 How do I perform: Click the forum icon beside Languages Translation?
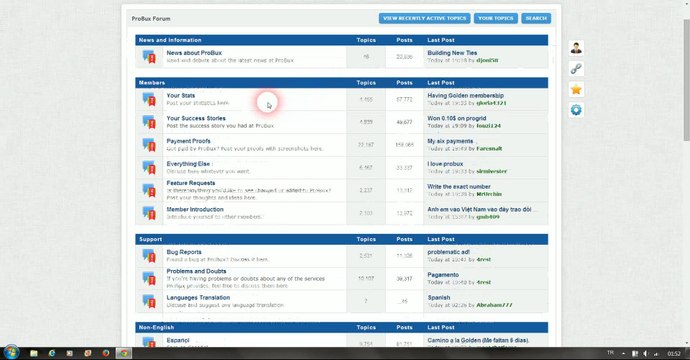pos(149,301)
